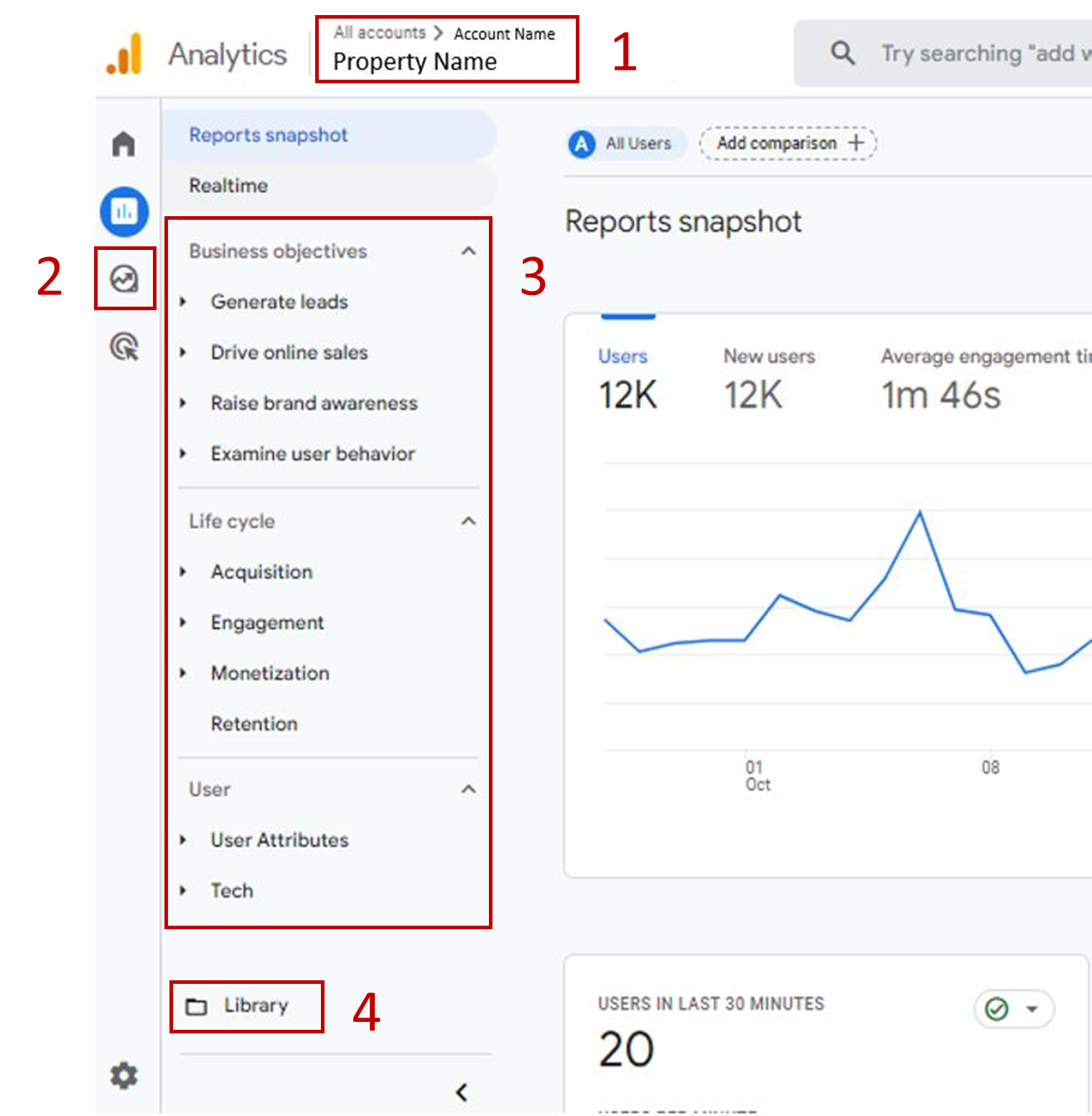
Task: Open the Advertising icon in sidebar
Action: (124, 347)
